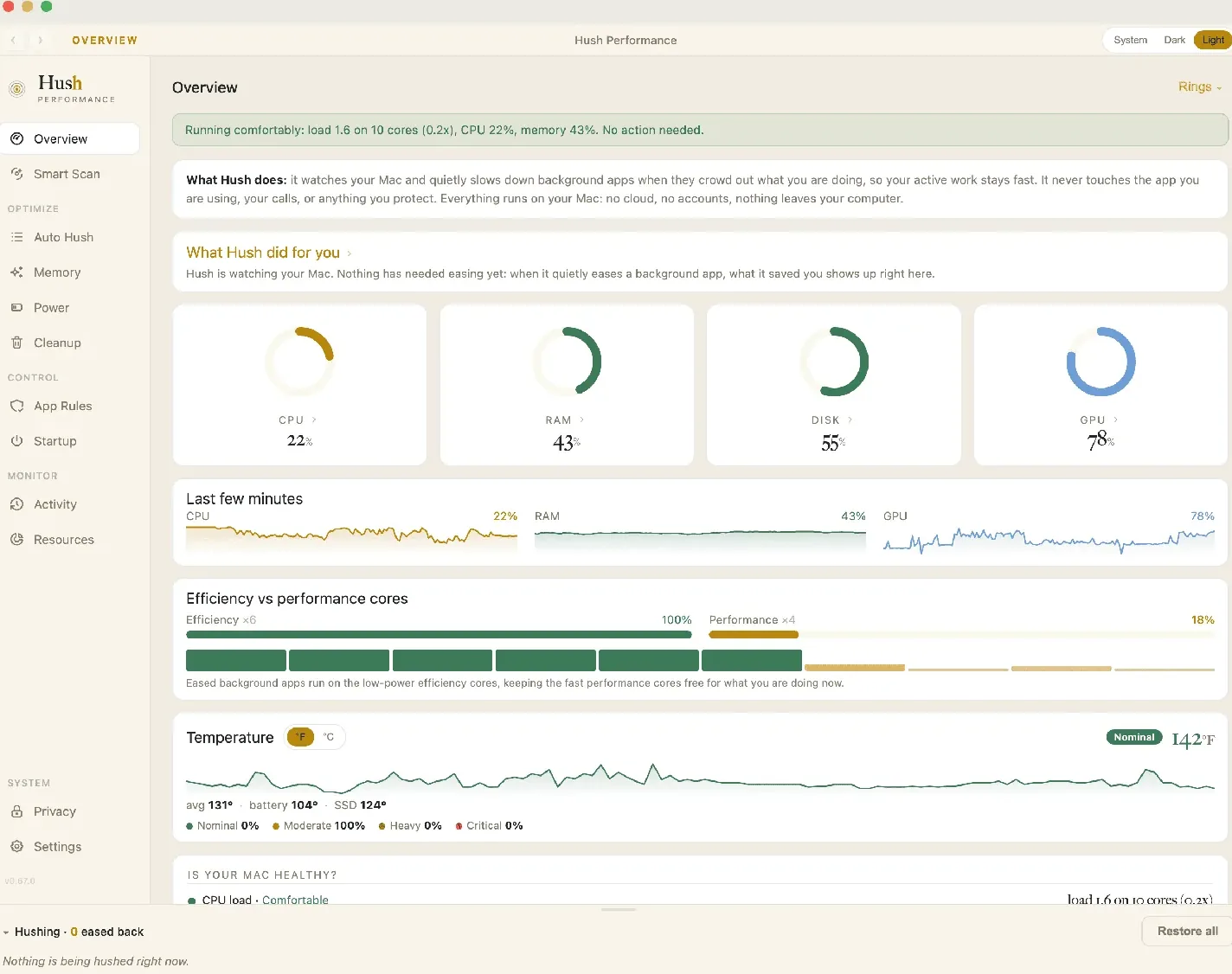Open the Resources section label

pos(64,540)
